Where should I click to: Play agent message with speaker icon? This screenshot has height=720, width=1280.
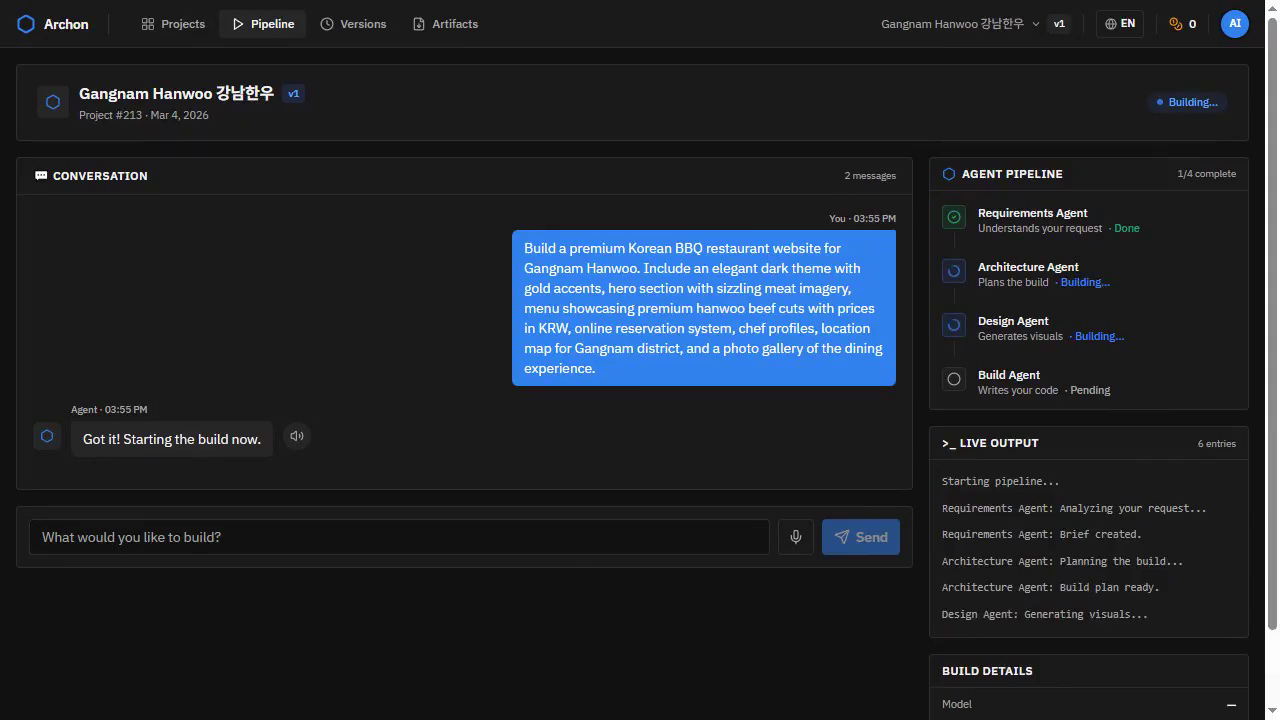point(297,436)
